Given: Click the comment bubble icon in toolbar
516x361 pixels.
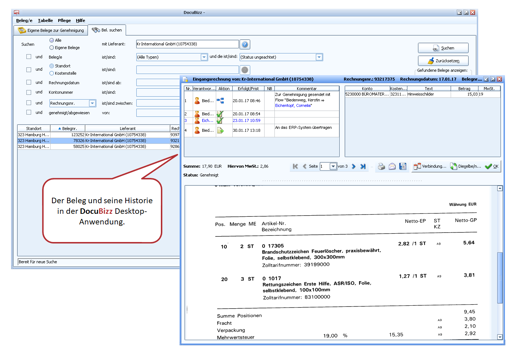Looking at the screenshot, I should [392, 166].
